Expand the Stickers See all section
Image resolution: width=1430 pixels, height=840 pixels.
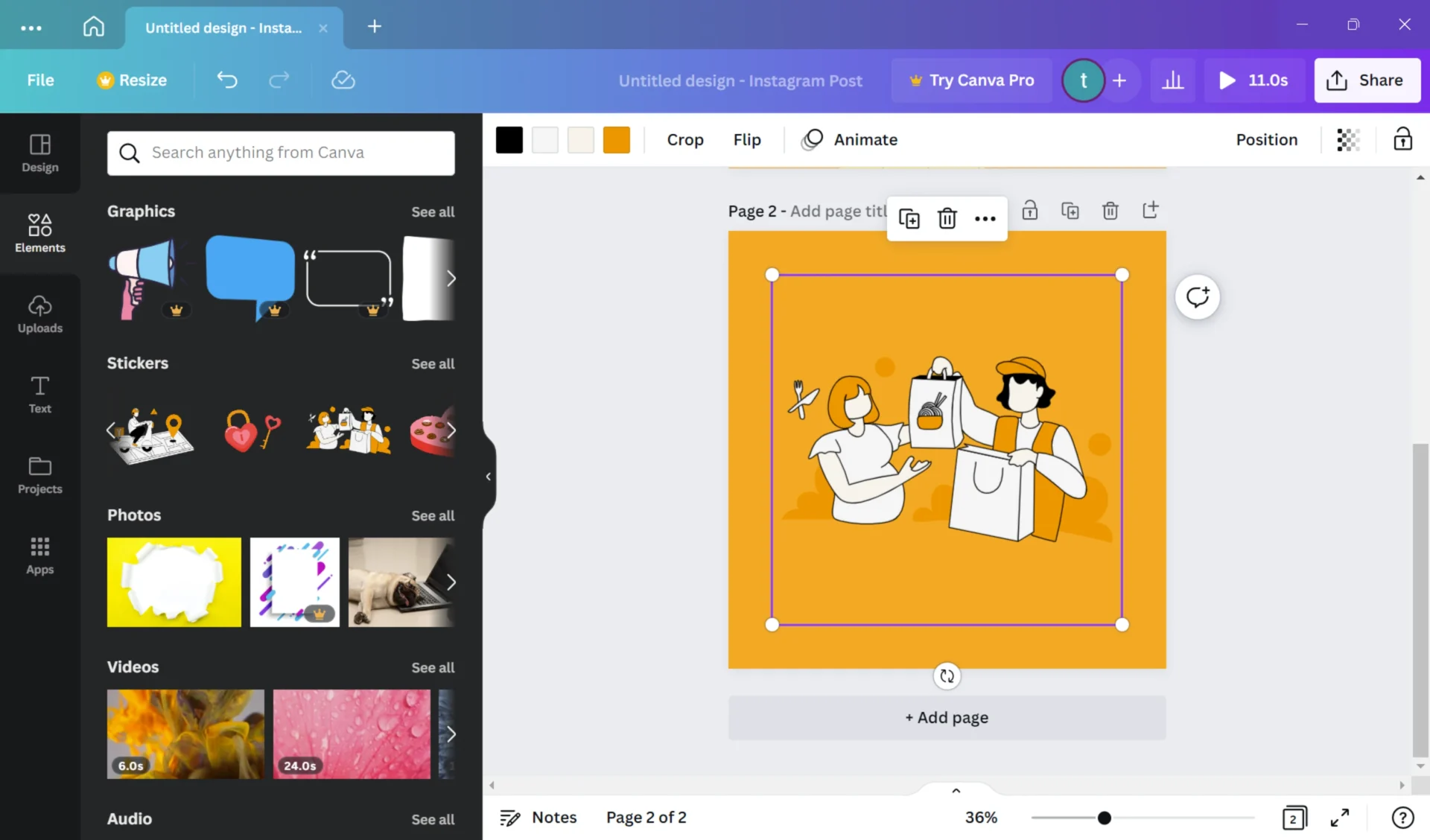432,363
